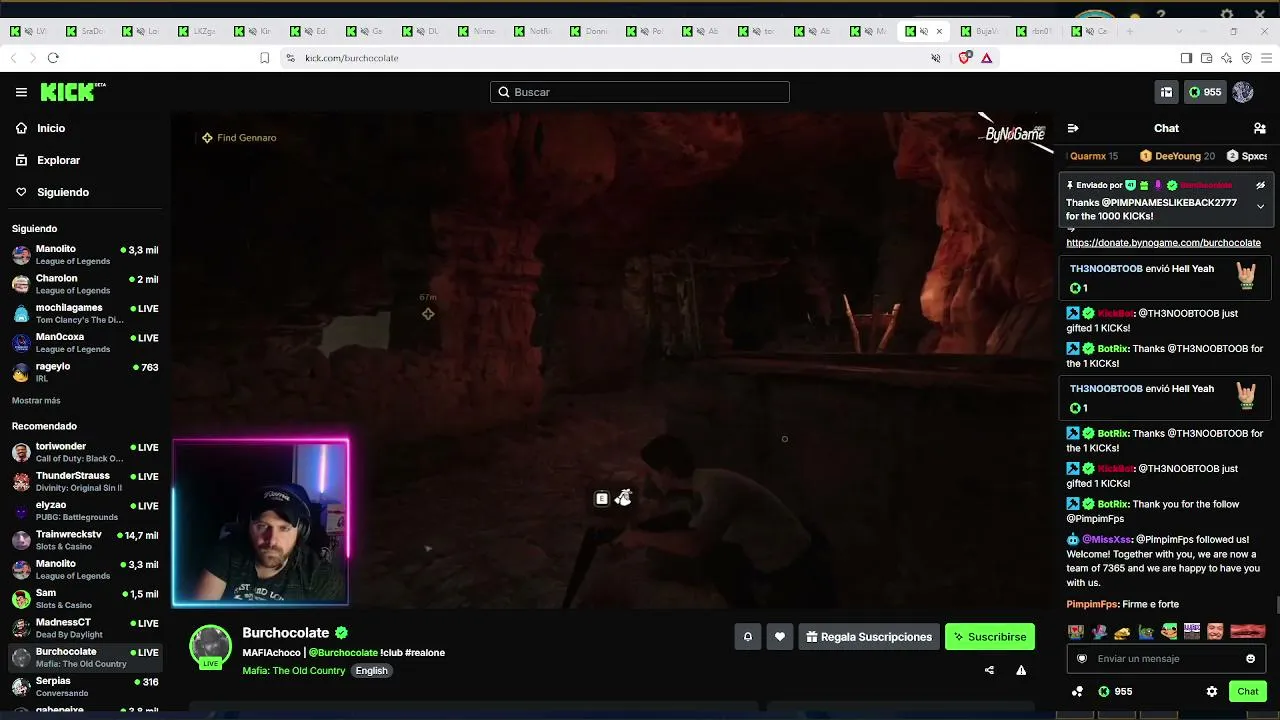Mute site audio in address bar
The height and width of the screenshot is (720, 1280).
pos(936,58)
